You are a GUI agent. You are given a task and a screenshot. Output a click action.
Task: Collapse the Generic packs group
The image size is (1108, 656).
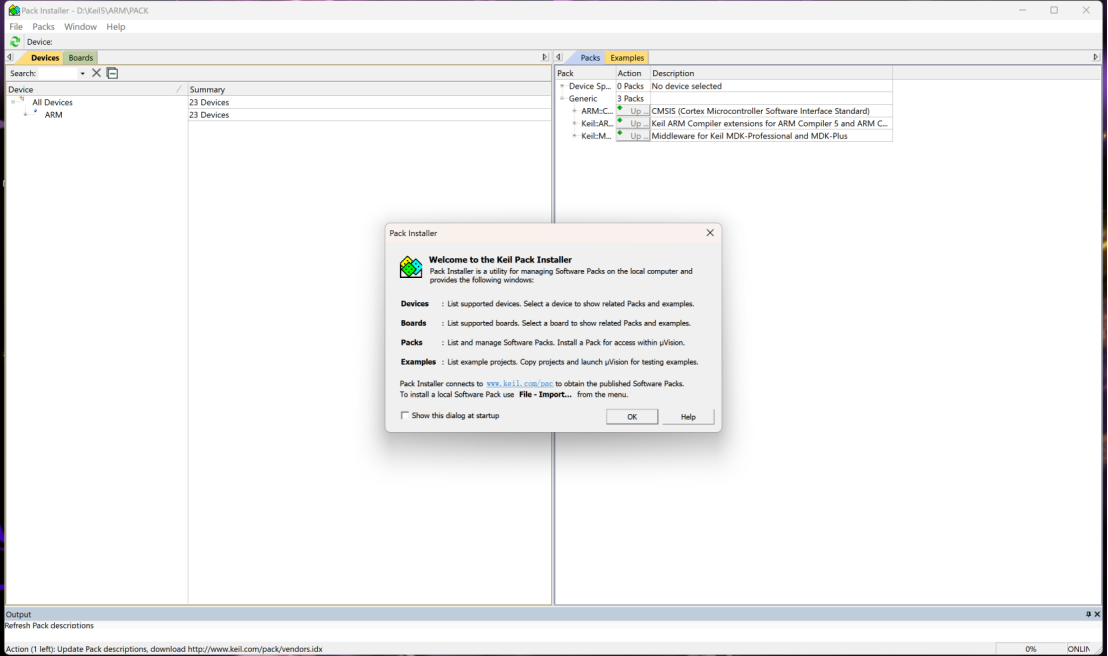(x=562, y=98)
